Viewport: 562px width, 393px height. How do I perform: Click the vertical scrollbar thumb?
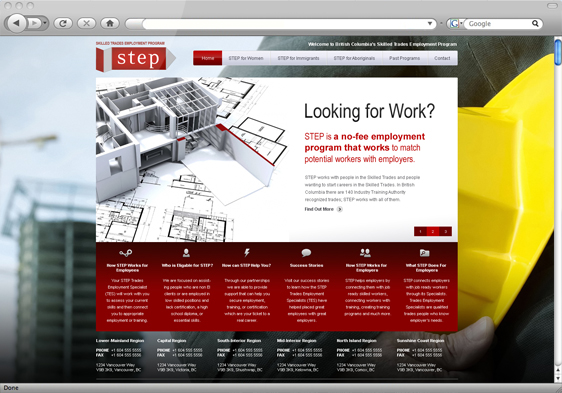(x=558, y=52)
